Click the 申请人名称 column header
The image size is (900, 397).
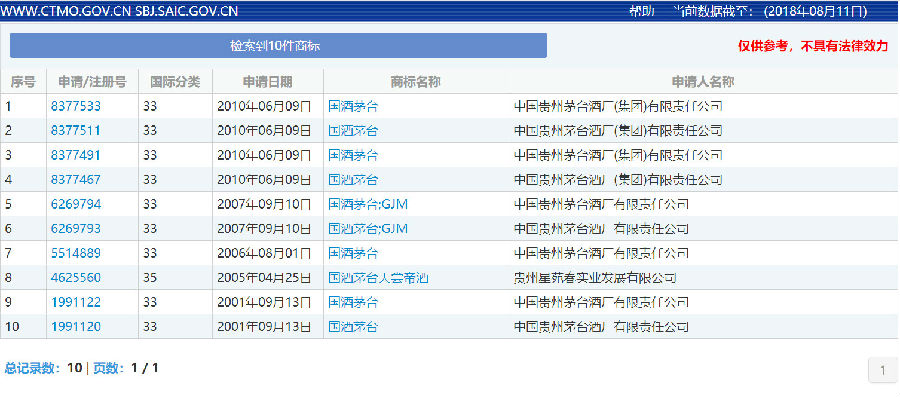point(703,82)
